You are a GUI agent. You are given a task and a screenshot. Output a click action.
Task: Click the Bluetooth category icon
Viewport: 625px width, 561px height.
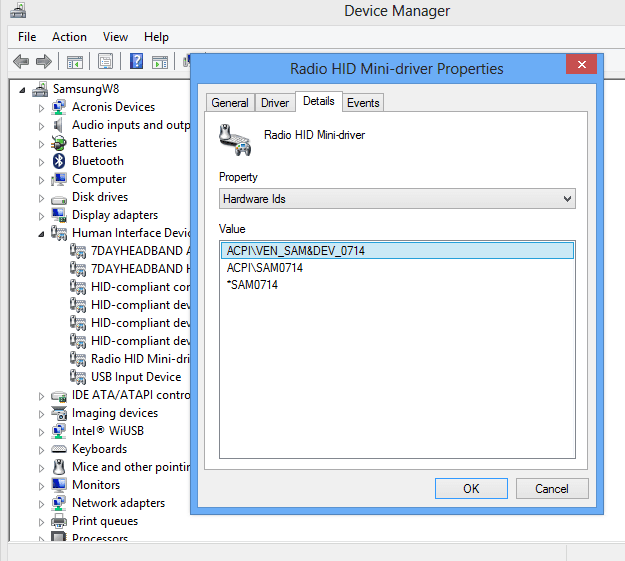60,161
